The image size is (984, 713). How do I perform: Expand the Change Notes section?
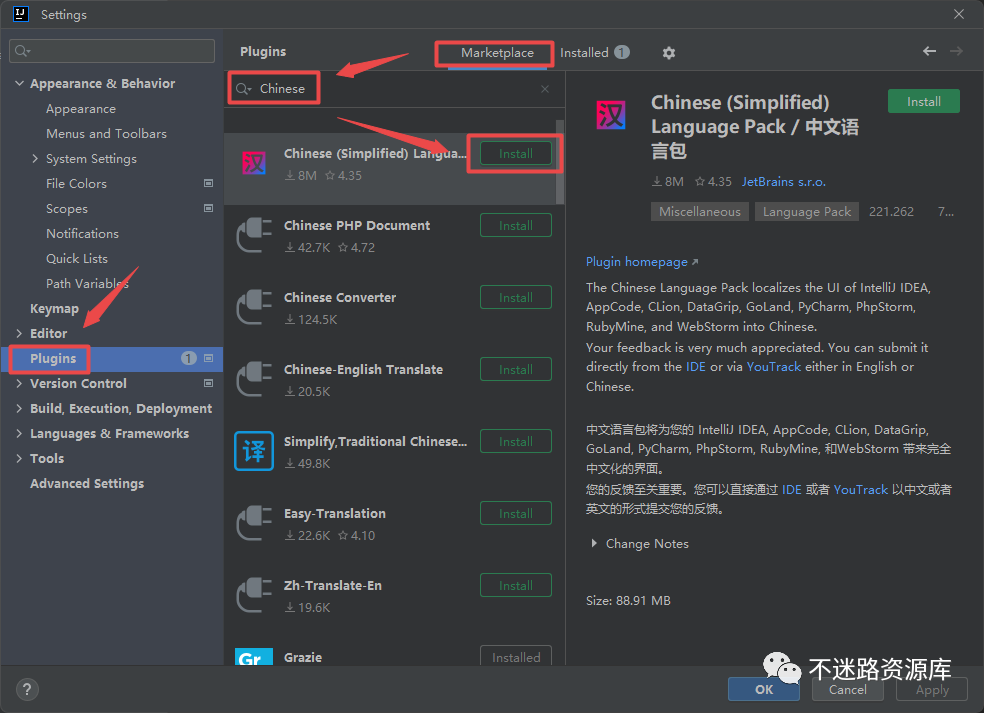pyautogui.click(x=594, y=544)
